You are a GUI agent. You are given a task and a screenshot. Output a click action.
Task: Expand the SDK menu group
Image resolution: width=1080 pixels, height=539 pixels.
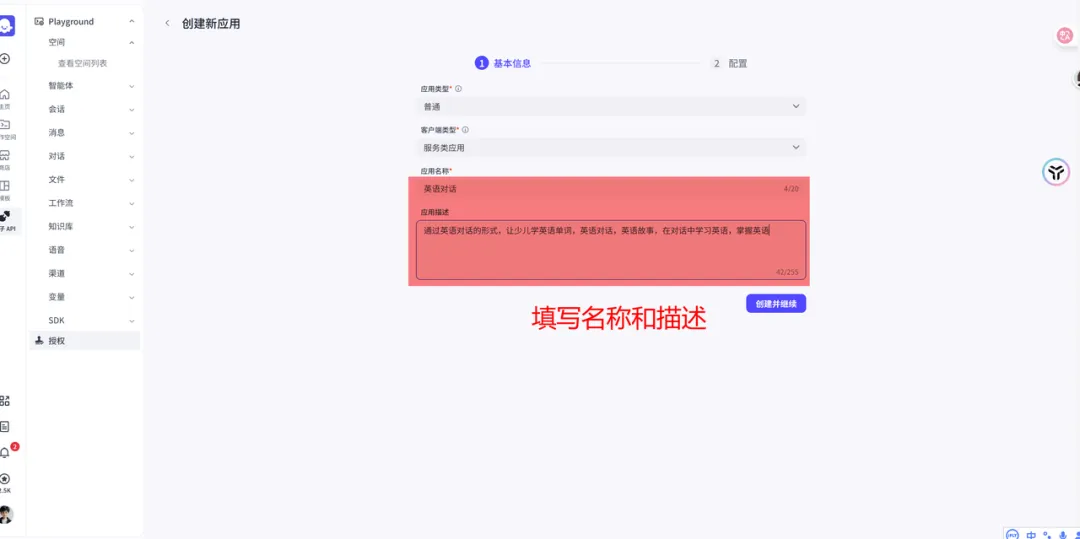coord(132,321)
